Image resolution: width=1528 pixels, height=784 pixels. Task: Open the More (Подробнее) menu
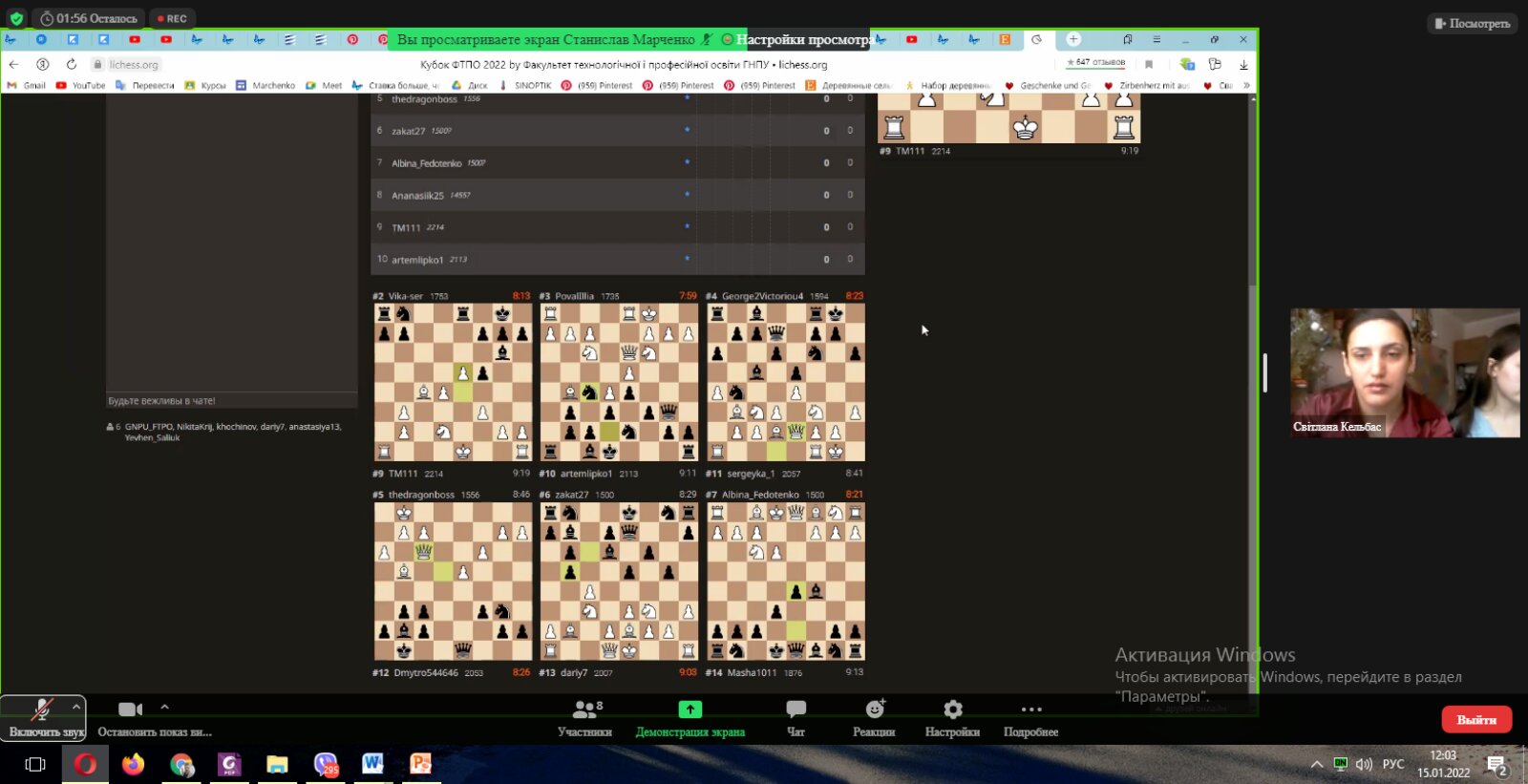tap(1030, 718)
